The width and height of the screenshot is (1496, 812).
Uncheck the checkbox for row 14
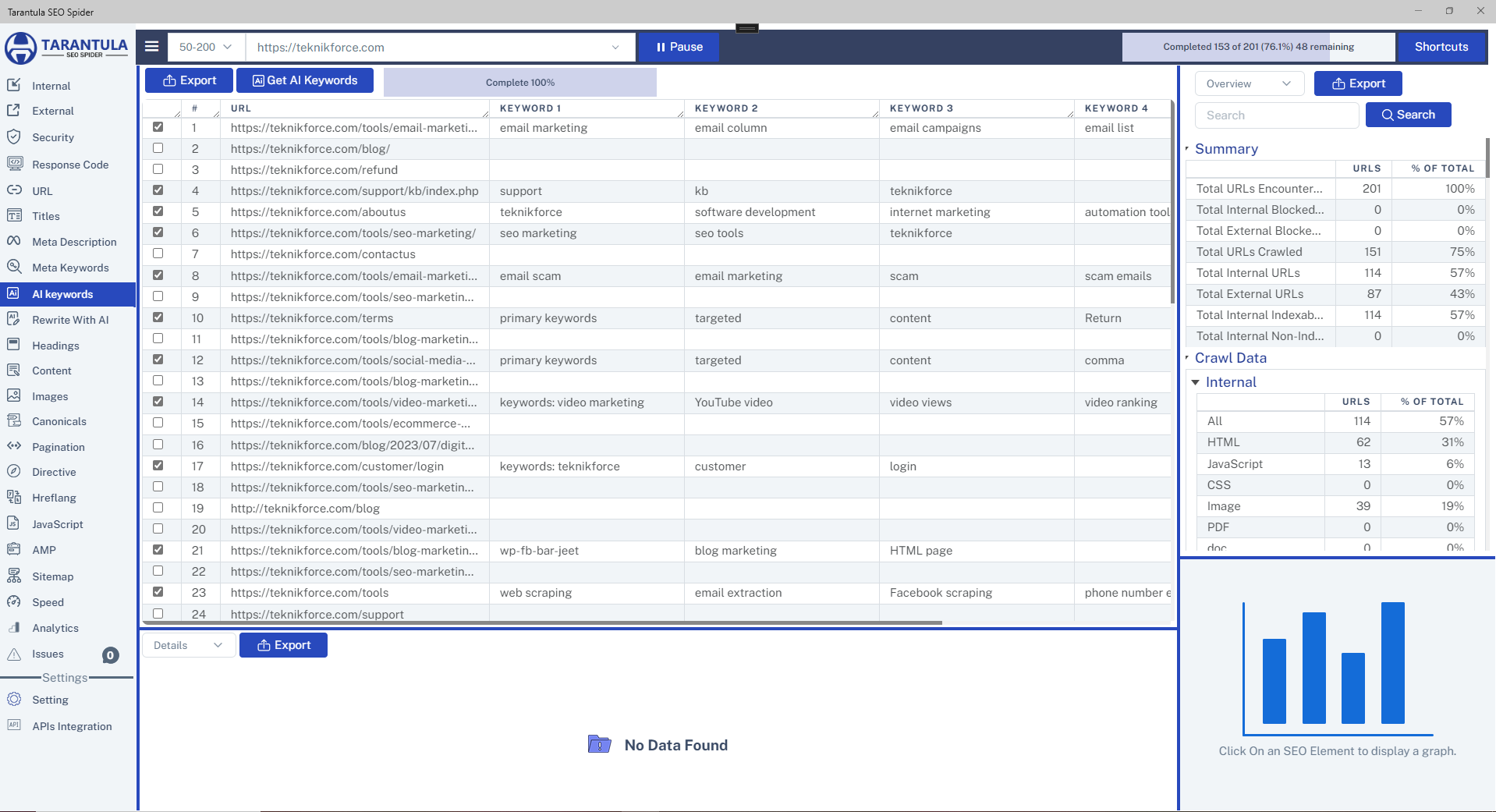pyautogui.click(x=158, y=402)
